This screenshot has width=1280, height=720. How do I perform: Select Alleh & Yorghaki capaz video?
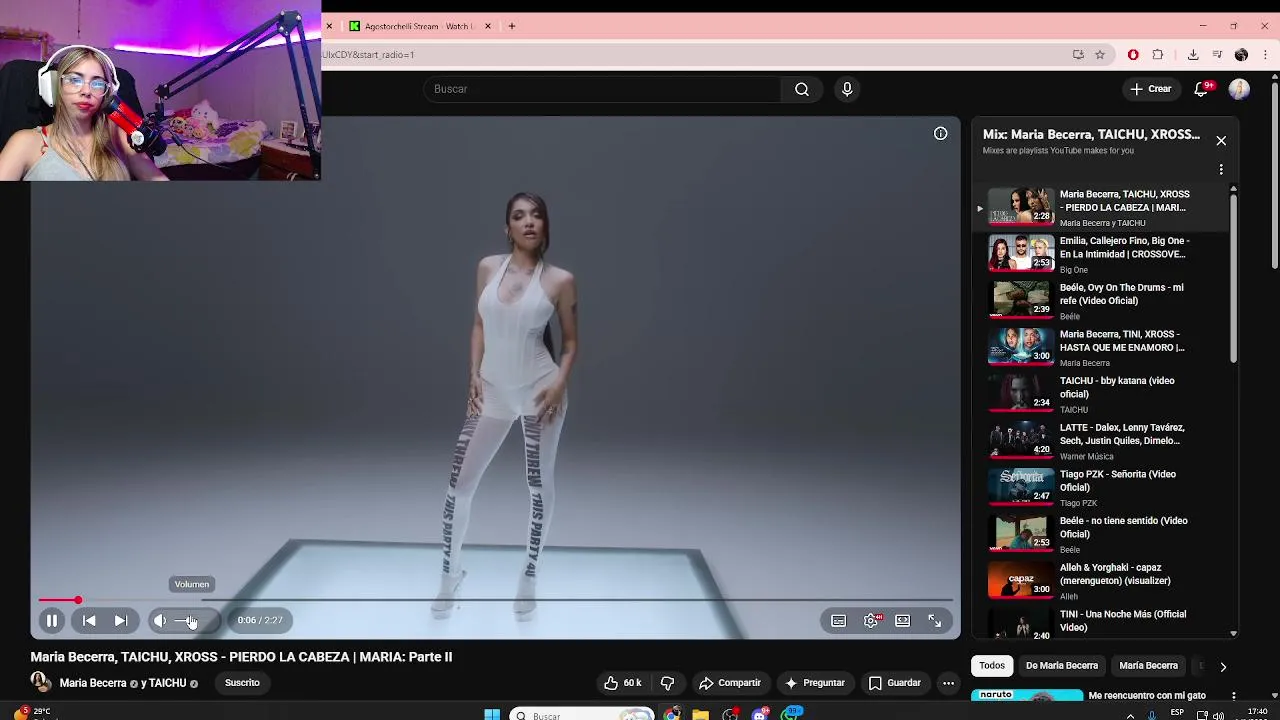(x=1098, y=580)
